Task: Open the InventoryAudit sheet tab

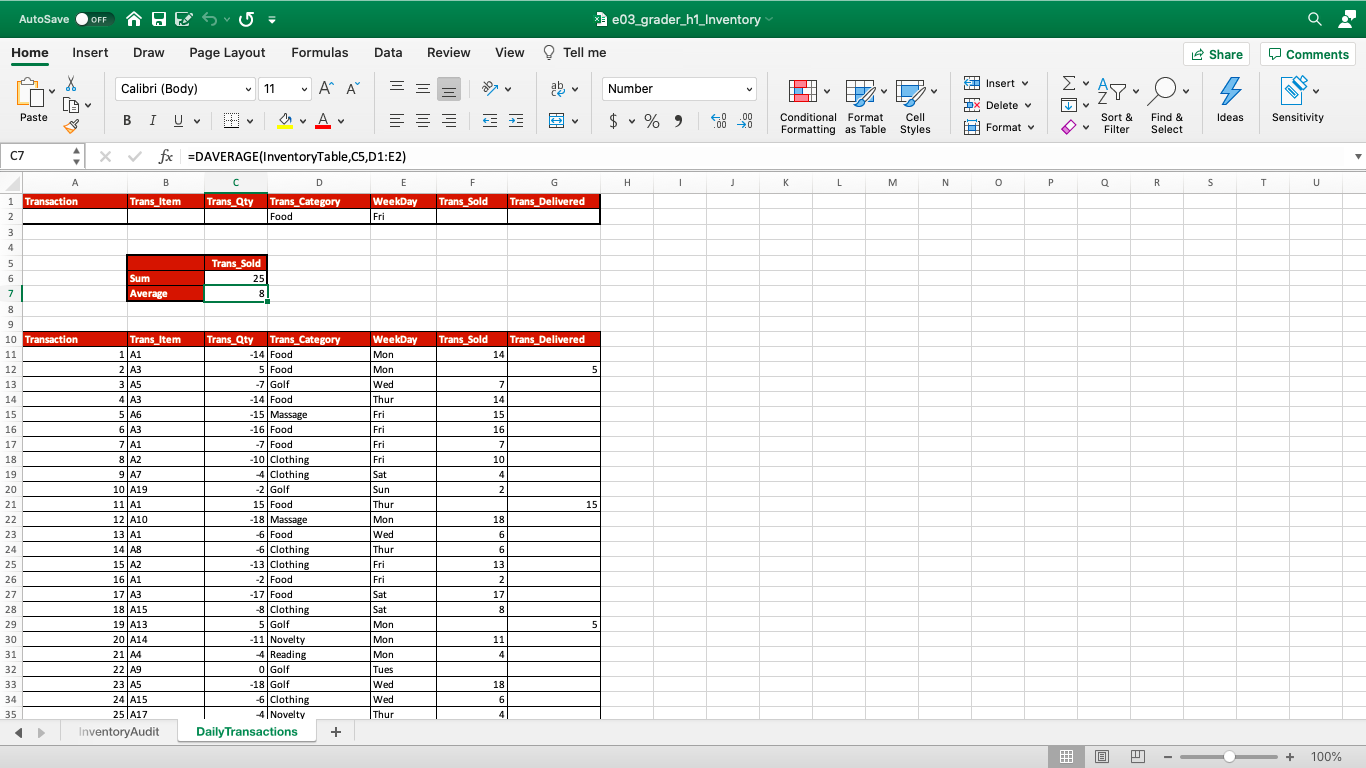Action: 119,731
